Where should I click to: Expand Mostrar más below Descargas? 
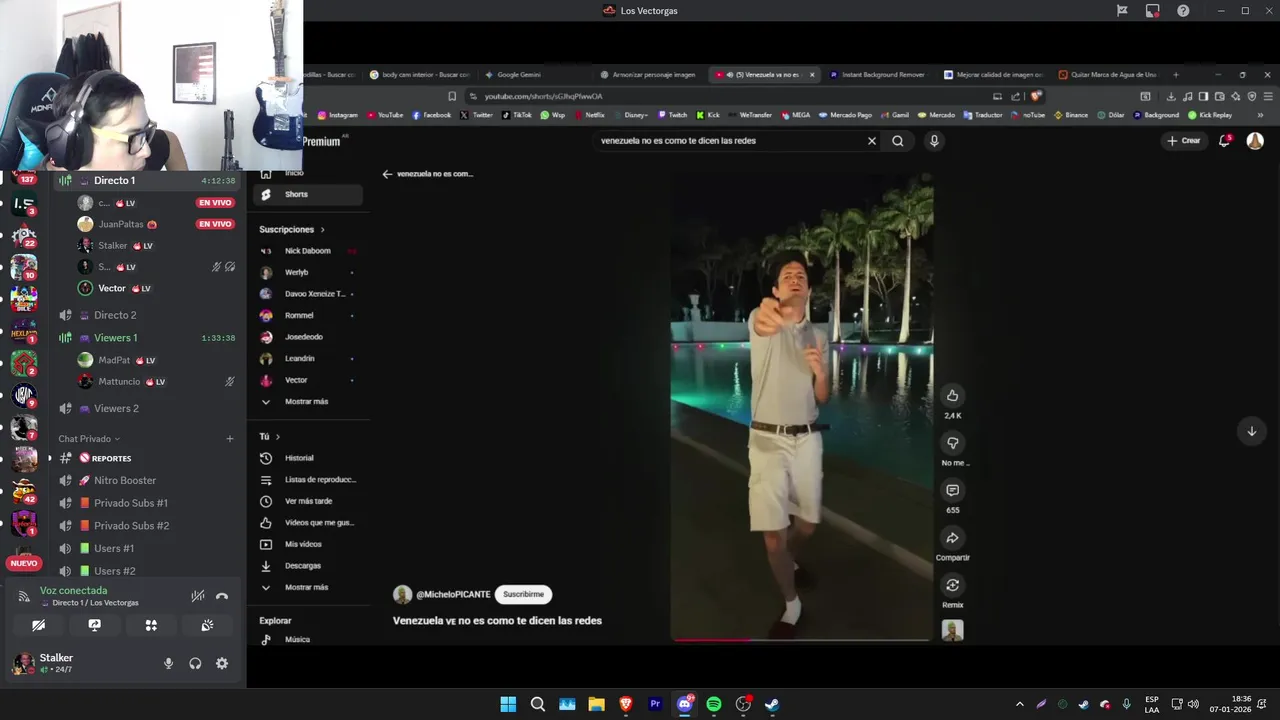pos(307,587)
